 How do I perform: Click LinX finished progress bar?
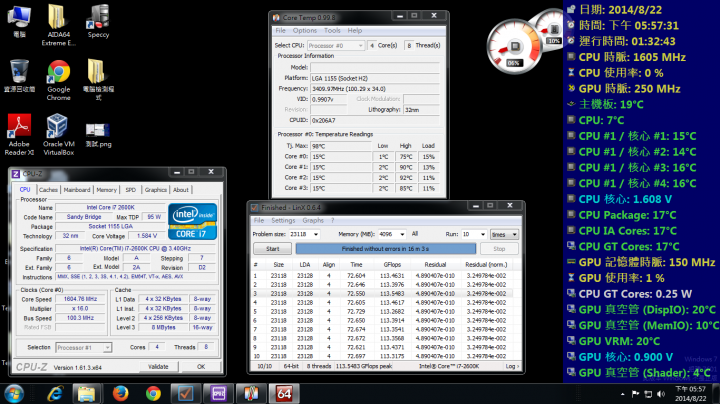[x=386, y=249]
